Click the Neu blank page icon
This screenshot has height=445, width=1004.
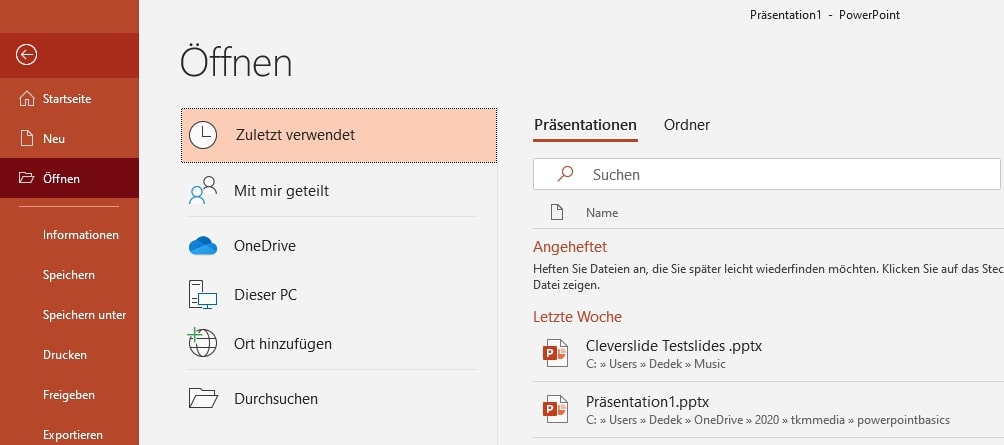tap(26, 138)
